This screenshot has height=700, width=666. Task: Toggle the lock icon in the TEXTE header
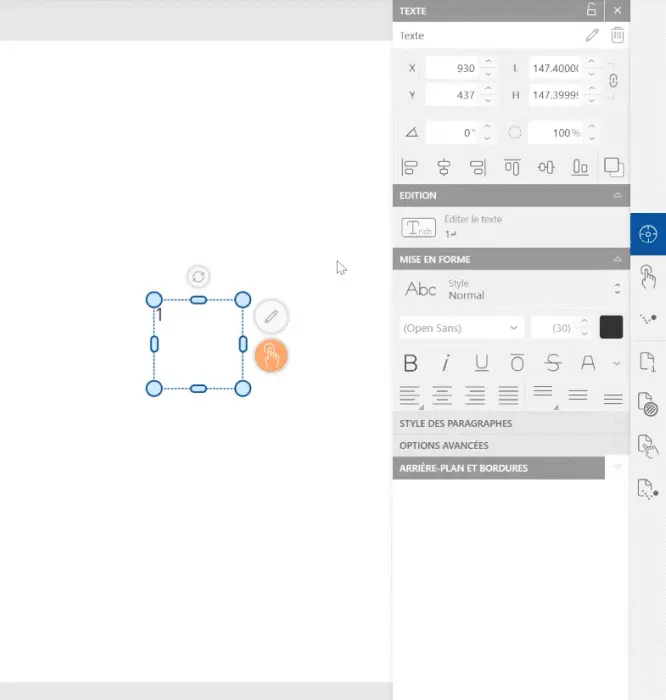click(x=592, y=10)
